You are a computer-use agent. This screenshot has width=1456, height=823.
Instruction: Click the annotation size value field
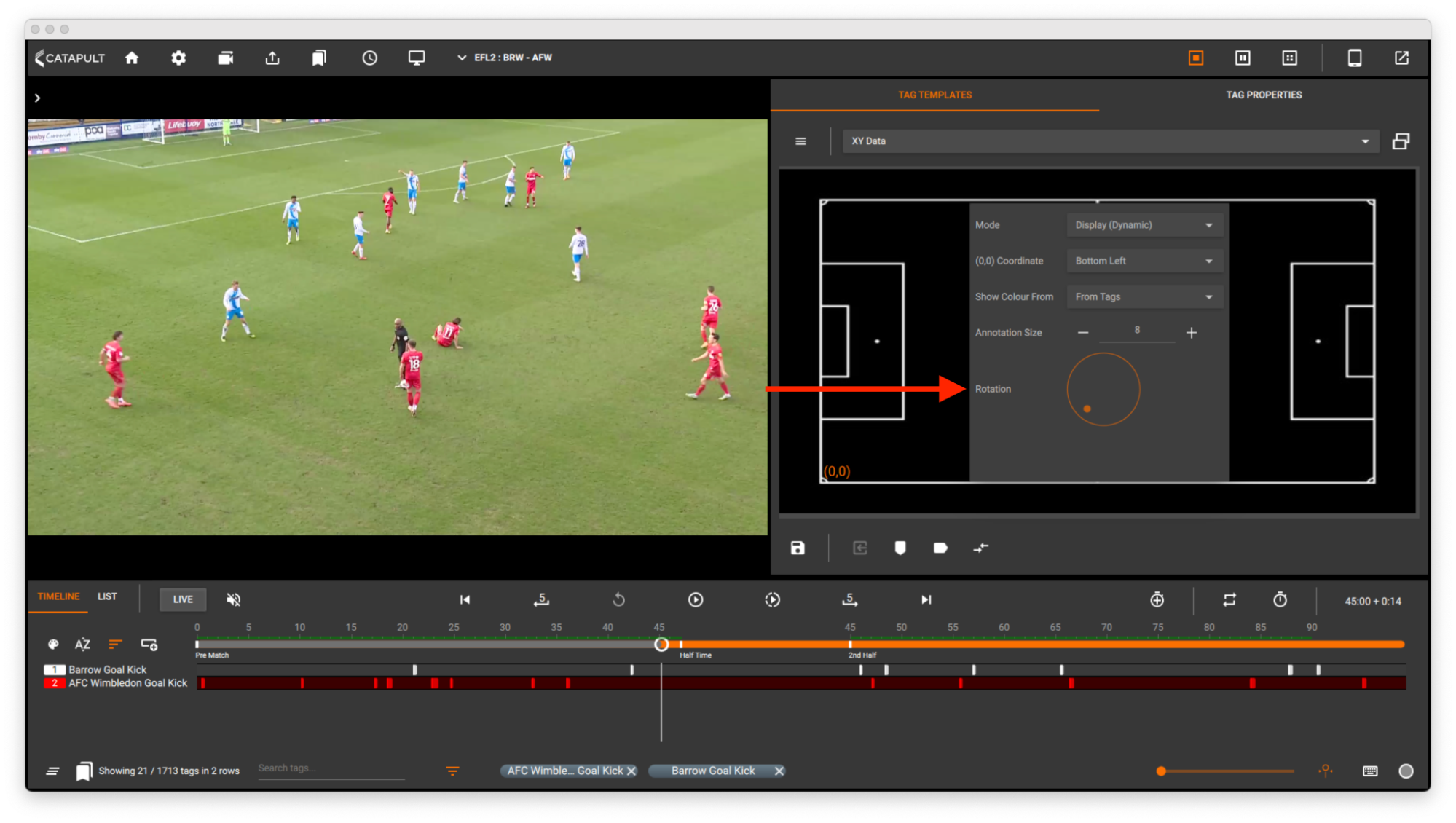point(1137,331)
